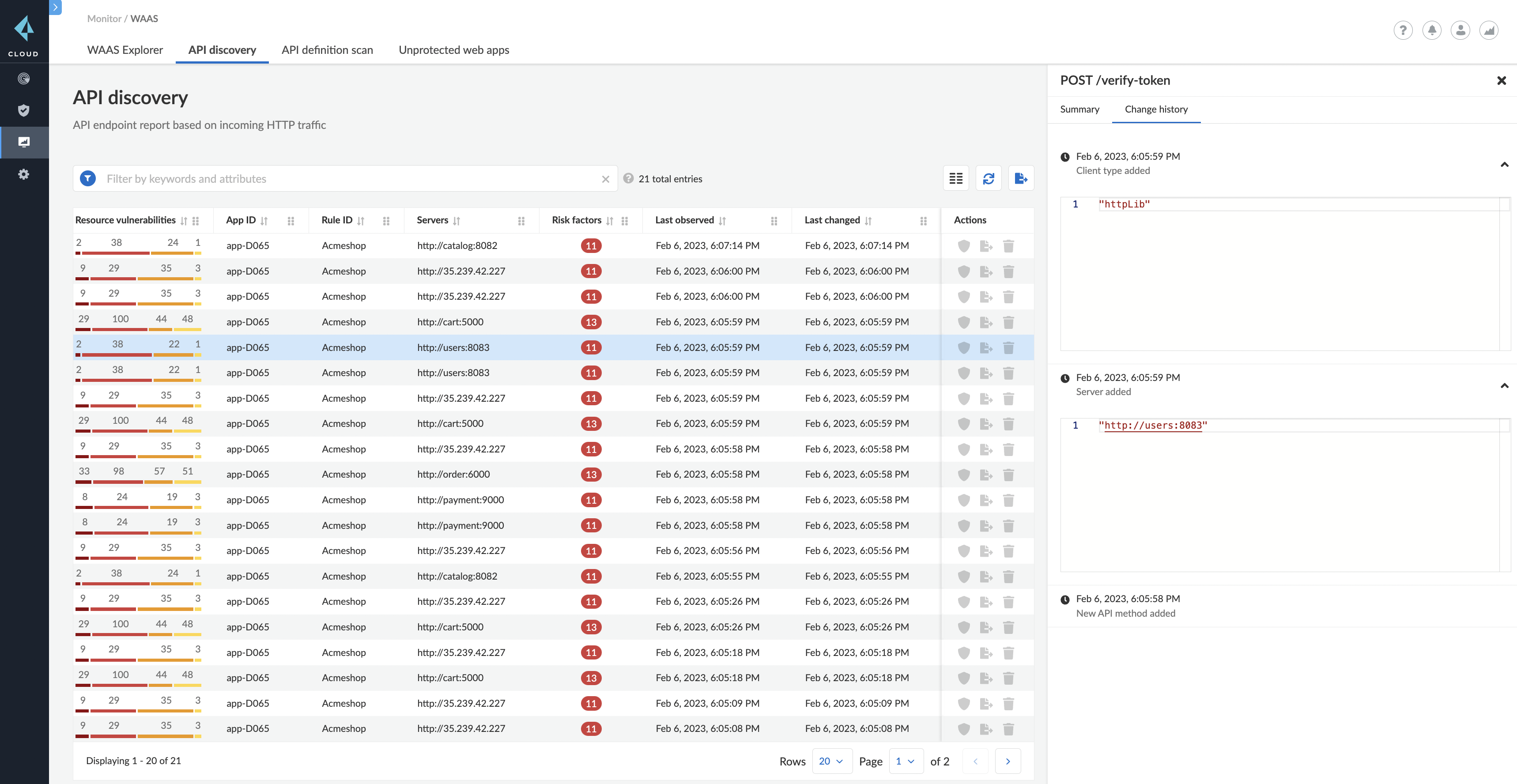1517x784 pixels.
Task: Click the Last observed column drag handle
Action: coord(774,221)
